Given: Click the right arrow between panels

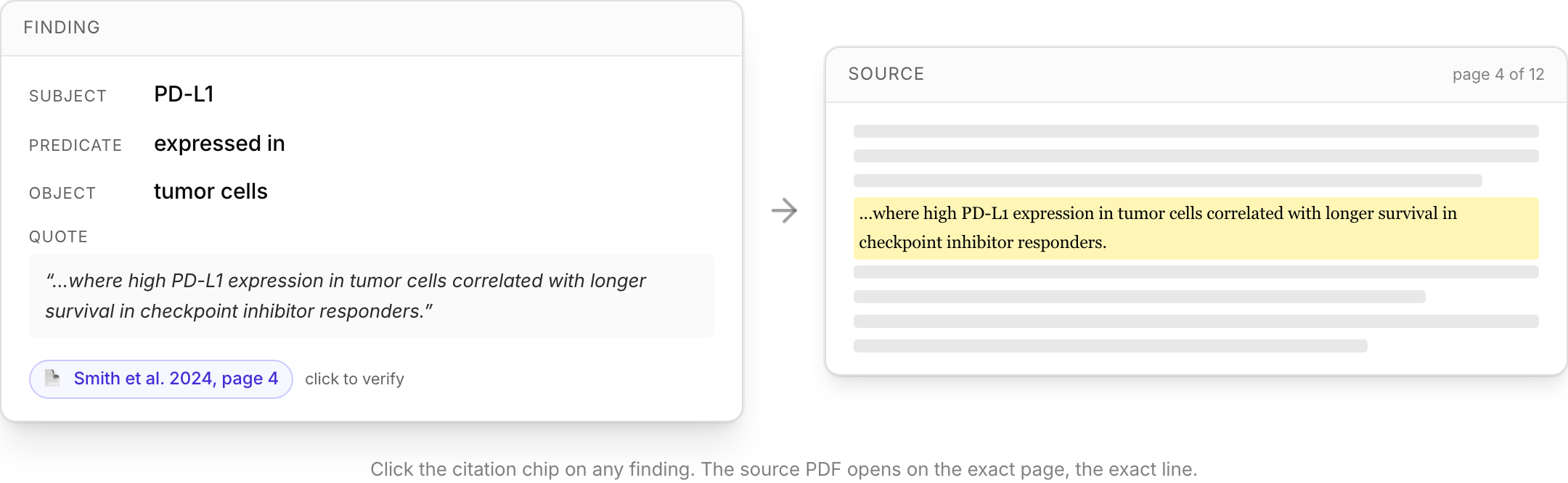Looking at the screenshot, I should pos(784,210).
